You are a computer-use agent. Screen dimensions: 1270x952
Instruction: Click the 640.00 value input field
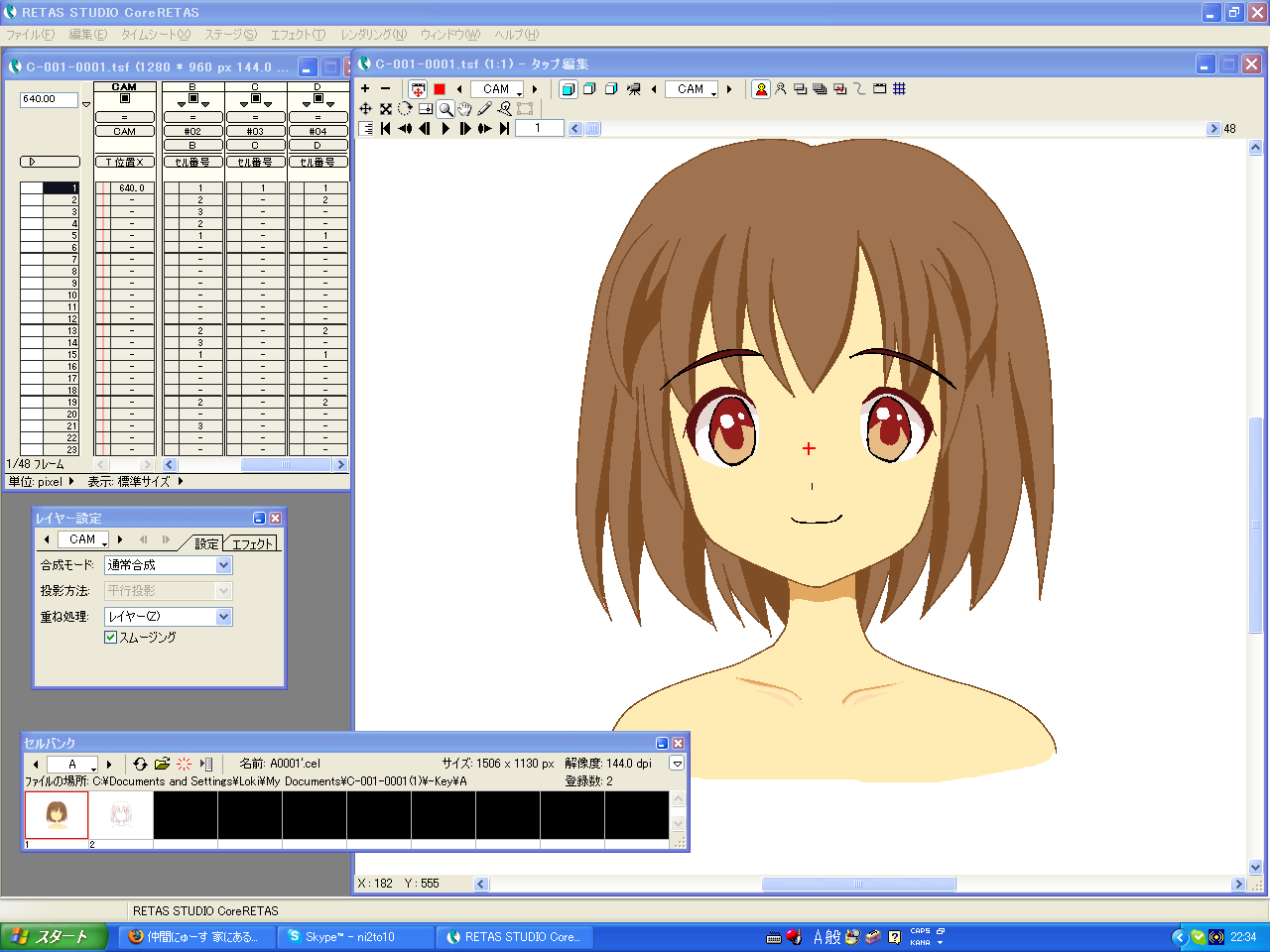(49, 99)
